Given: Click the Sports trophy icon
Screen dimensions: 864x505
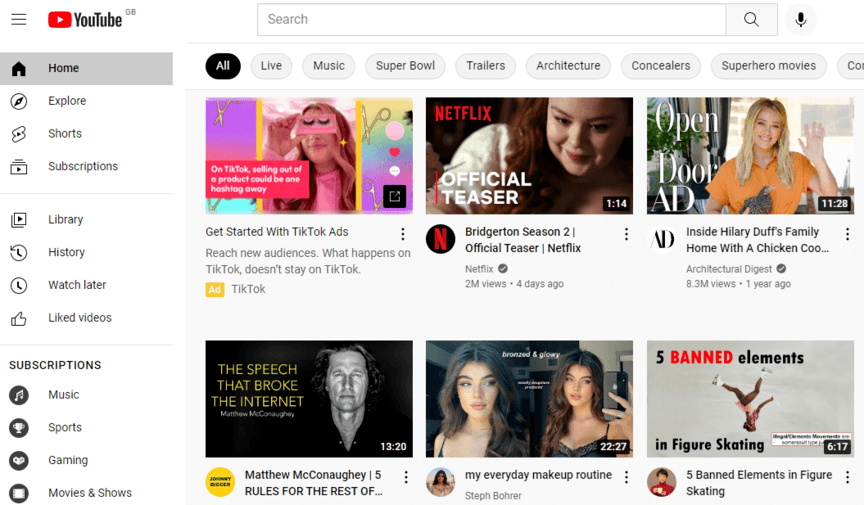Looking at the screenshot, I should [x=19, y=427].
